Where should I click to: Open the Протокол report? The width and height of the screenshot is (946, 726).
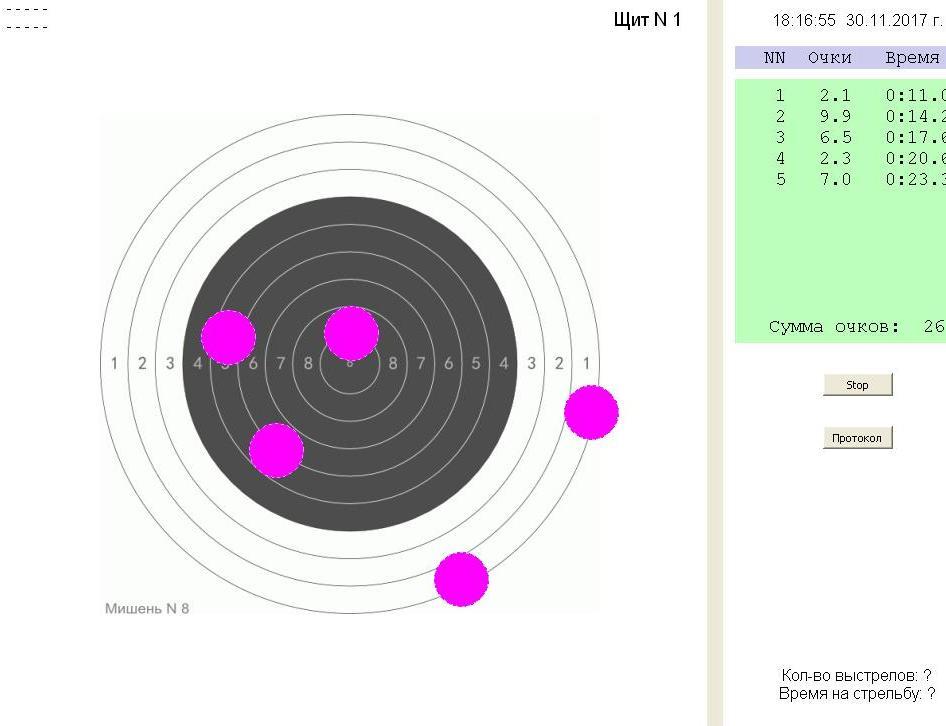click(x=857, y=438)
